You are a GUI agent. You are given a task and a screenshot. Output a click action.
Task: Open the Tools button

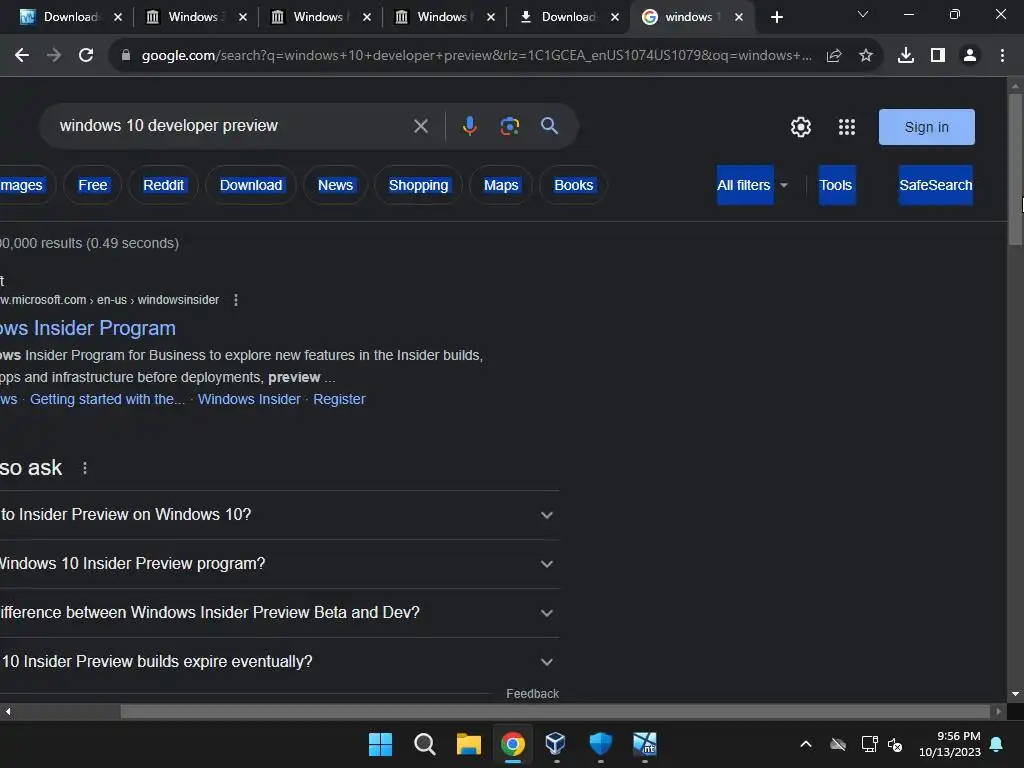coord(836,185)
